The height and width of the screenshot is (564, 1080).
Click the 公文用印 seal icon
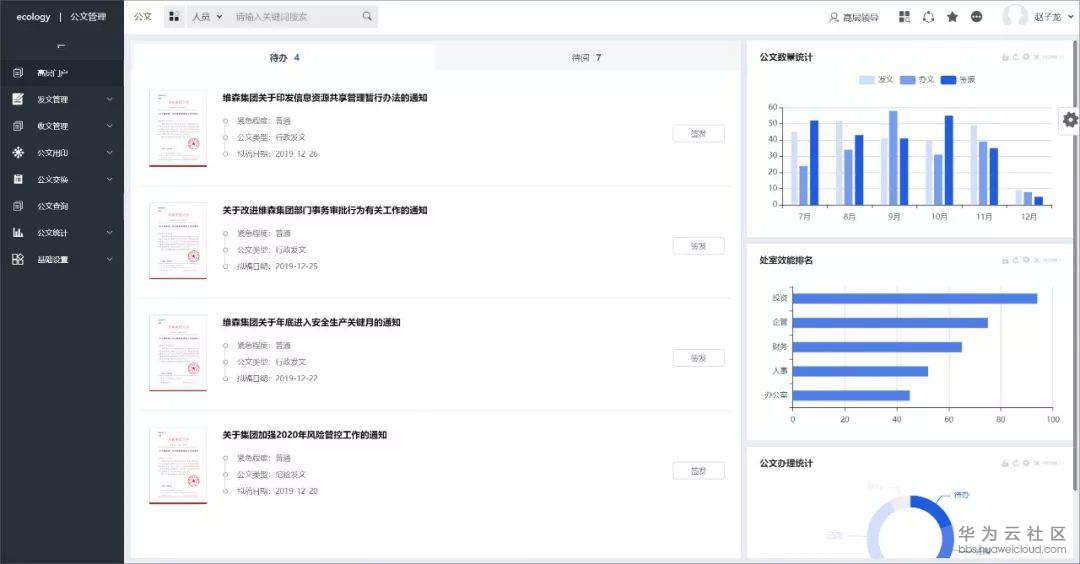18,152
